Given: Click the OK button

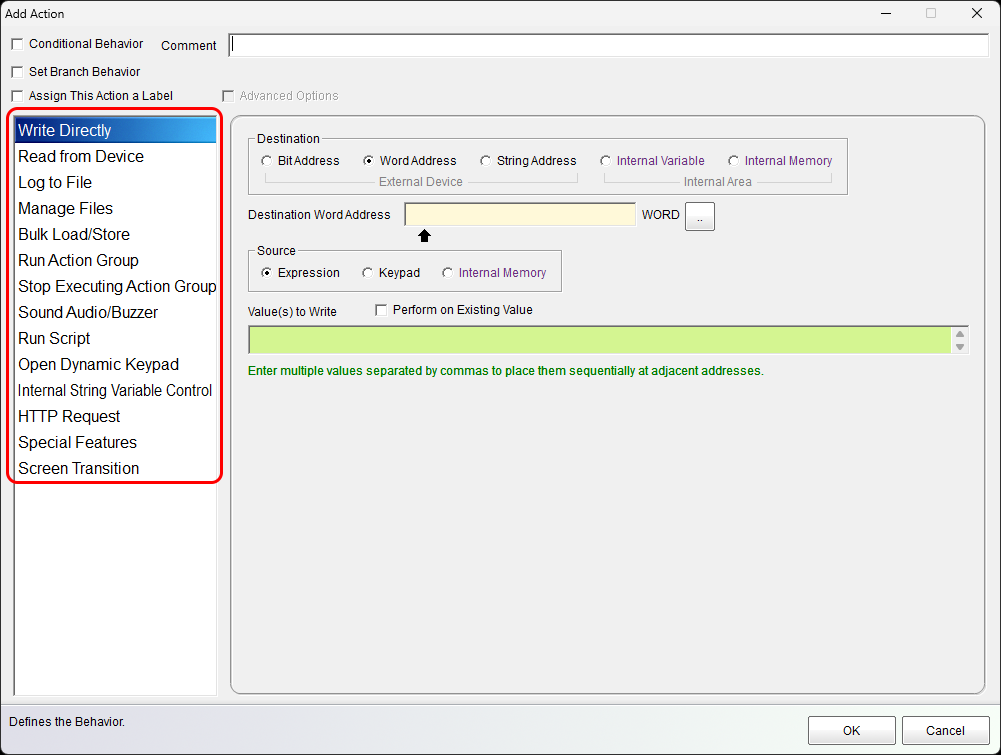Looking at the screenshot, I should tap(851, 730).
